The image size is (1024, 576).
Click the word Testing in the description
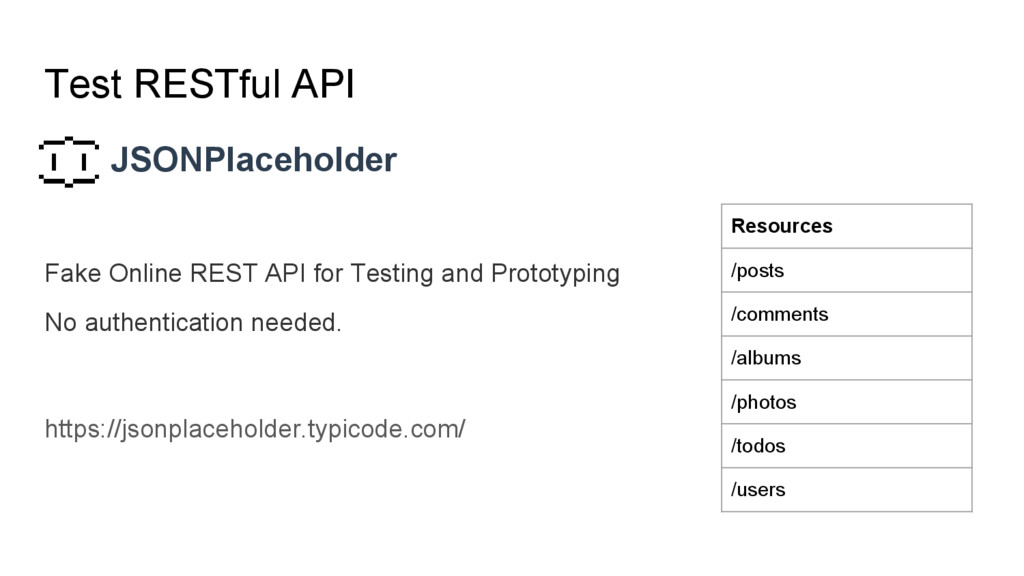click(391, 274)
